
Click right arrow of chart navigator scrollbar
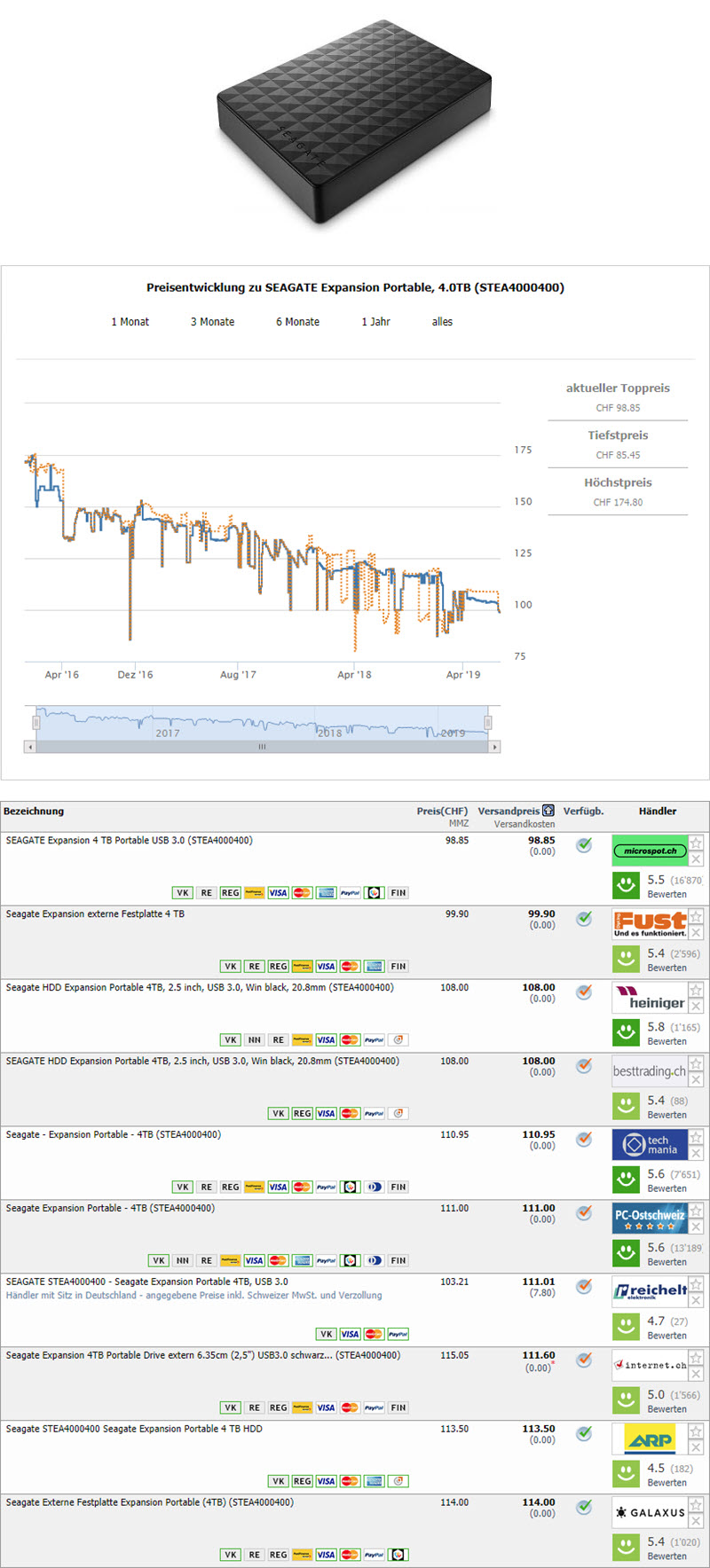[495, 747]
